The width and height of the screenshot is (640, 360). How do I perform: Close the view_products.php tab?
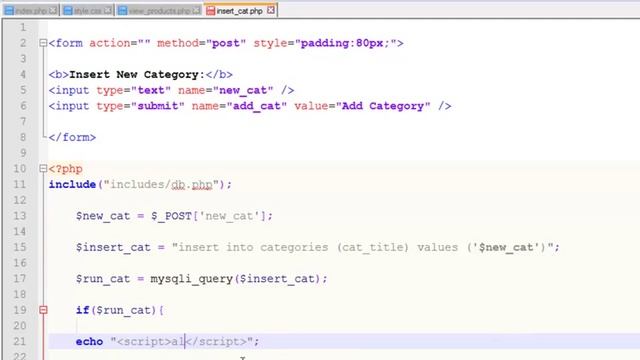pyautogui.click(x=196, y=10)
